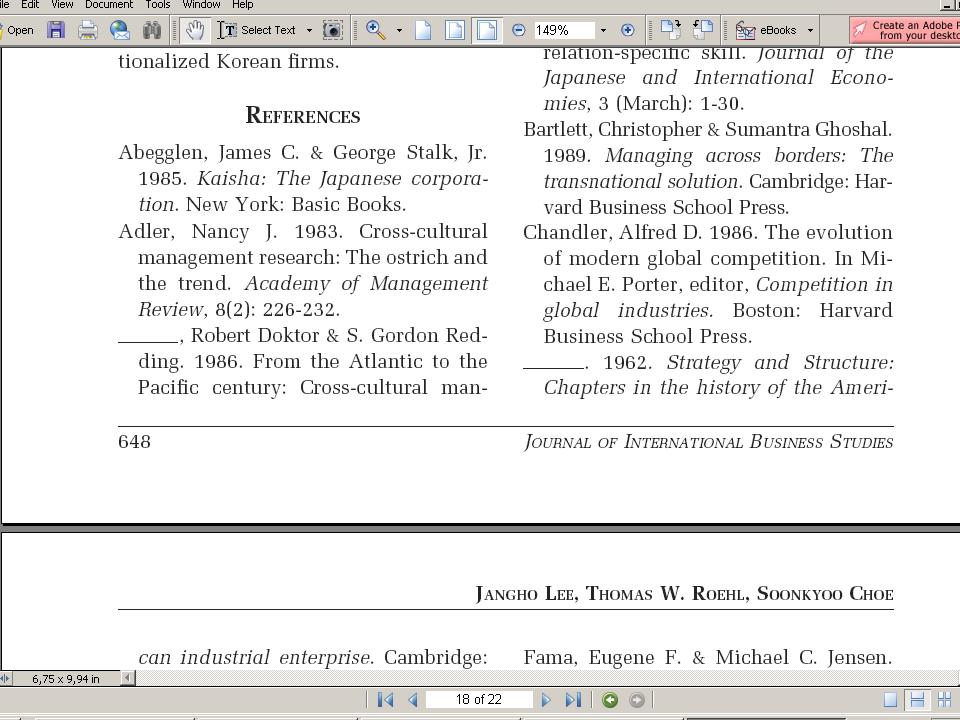Click the 'Fama, Eugene F.' reference line

pyautogui.click(x=708, y=657)
